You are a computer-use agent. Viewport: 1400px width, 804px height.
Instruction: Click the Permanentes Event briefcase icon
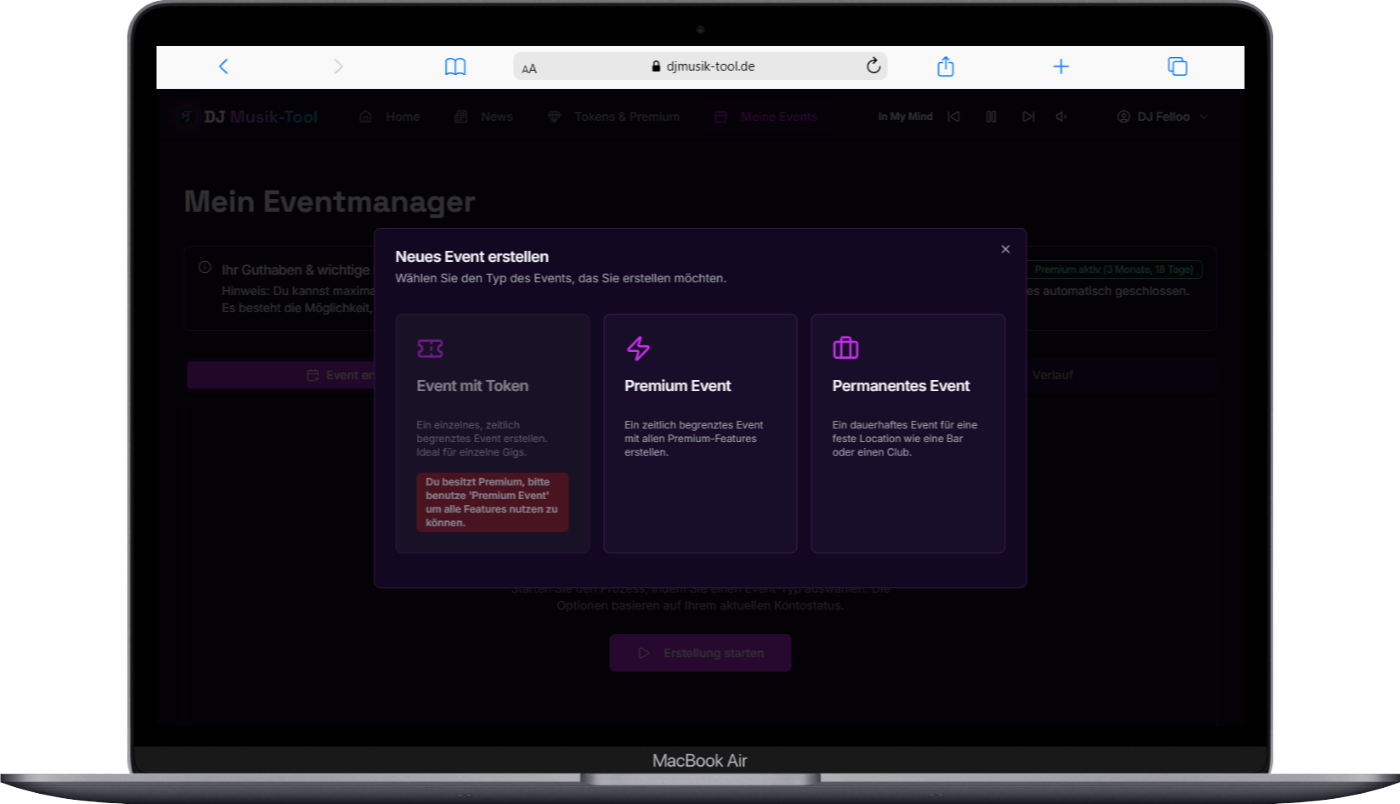coord(846,349)
